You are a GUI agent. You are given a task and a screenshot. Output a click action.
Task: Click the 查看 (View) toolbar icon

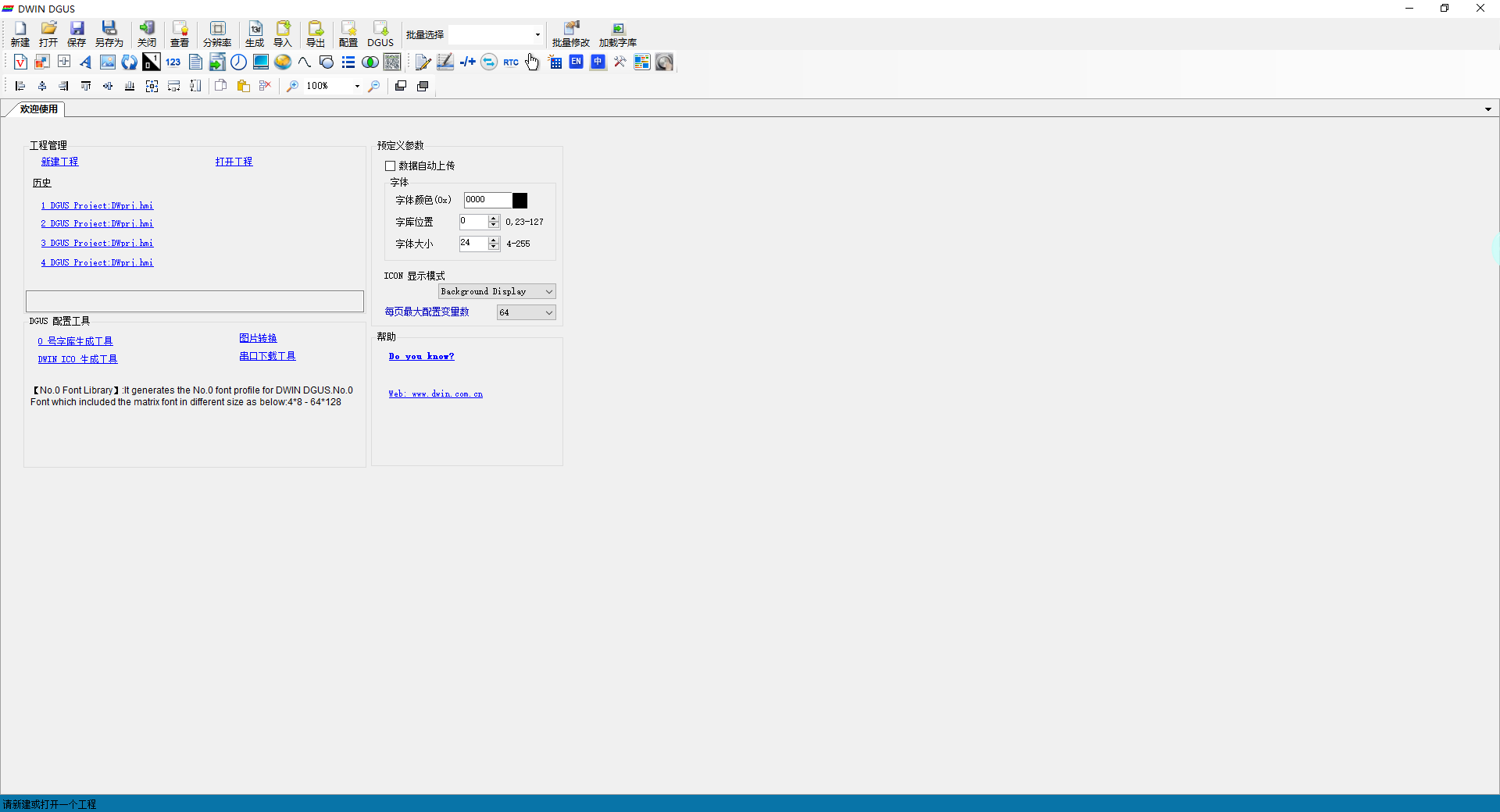click(x=180, y=34)
